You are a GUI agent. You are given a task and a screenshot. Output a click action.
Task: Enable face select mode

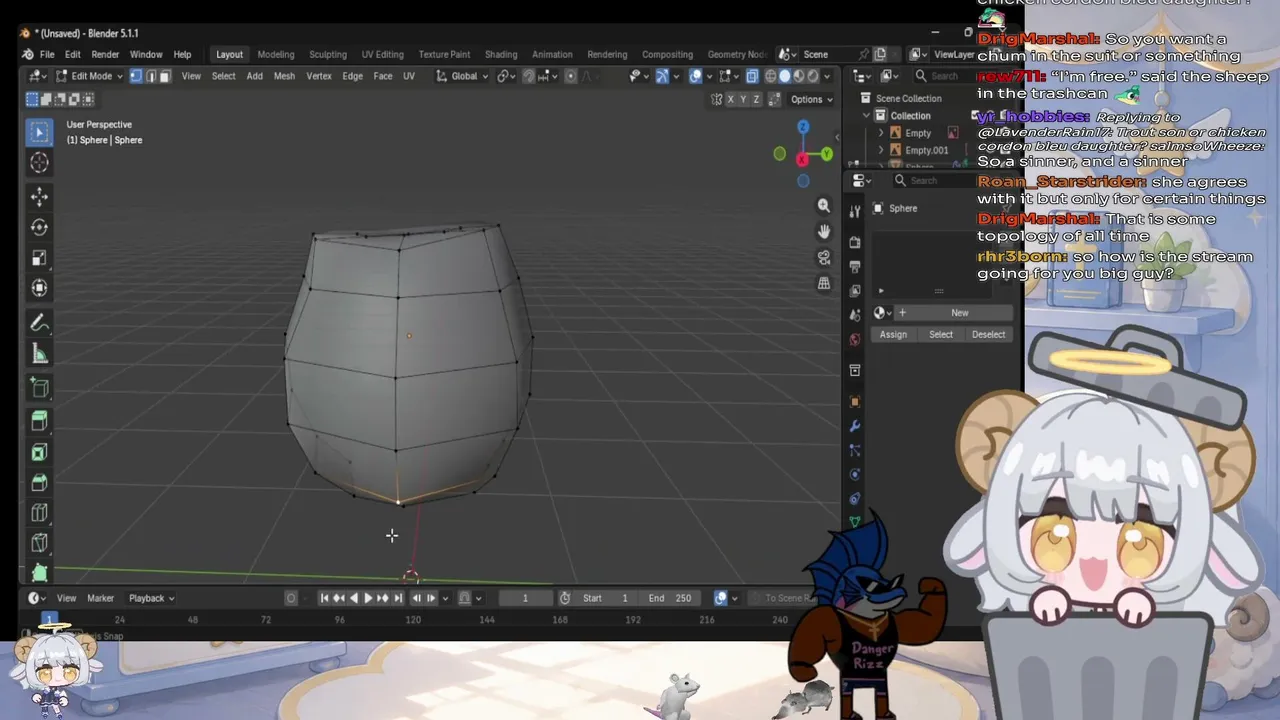point(165,76)
